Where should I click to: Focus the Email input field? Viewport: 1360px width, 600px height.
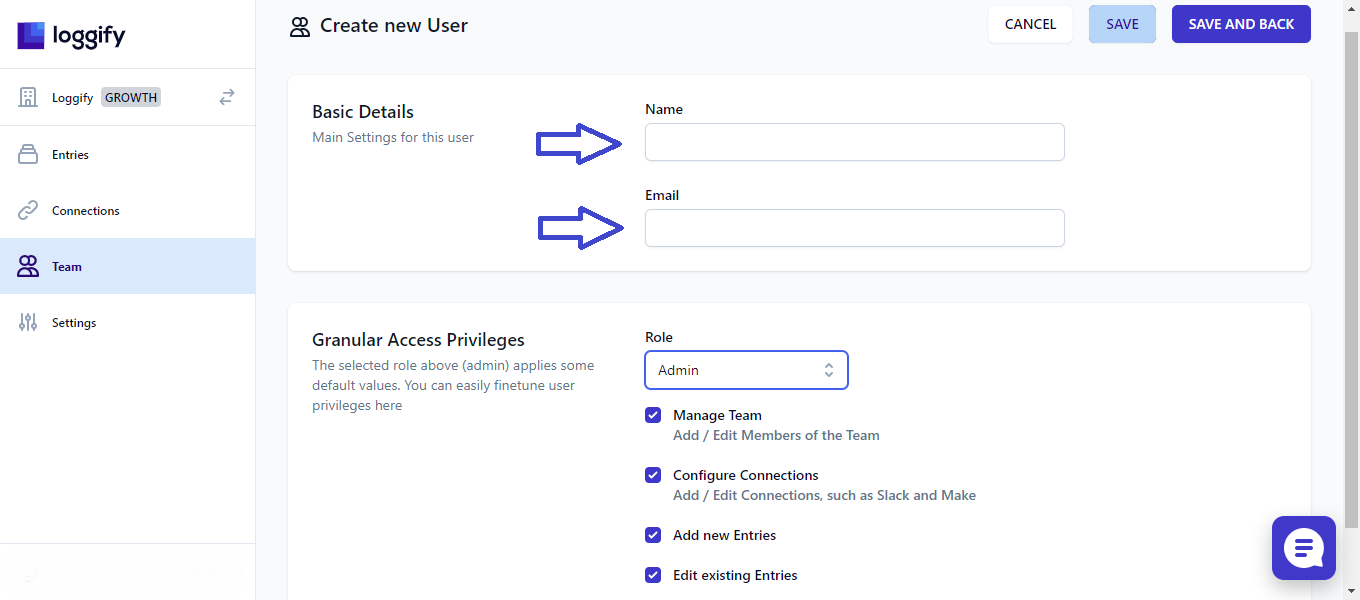click(x=855, y=228)
